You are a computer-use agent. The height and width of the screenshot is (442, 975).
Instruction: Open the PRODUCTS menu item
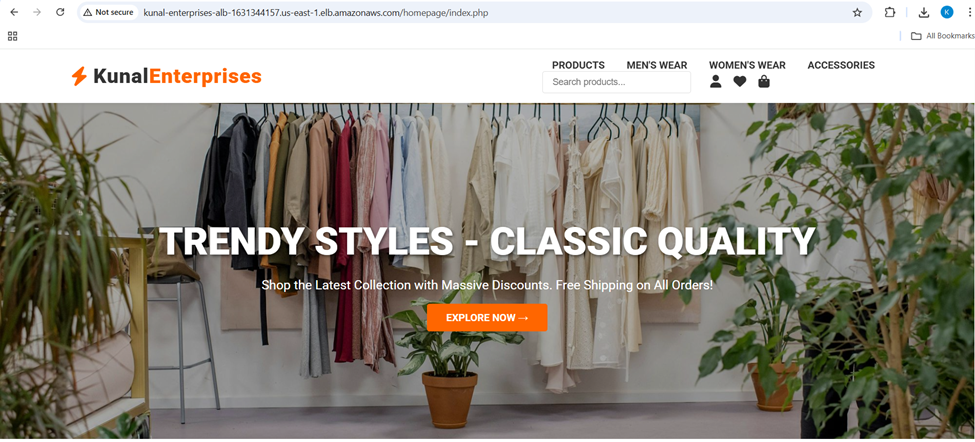578,65
